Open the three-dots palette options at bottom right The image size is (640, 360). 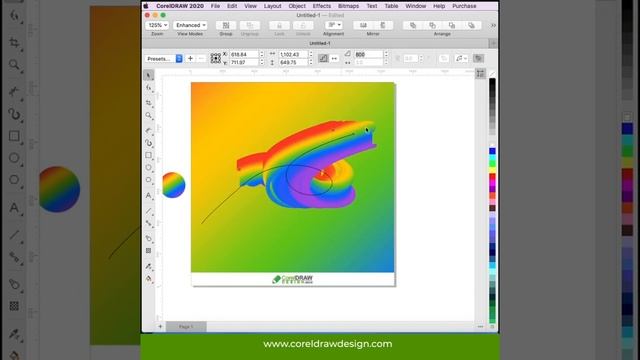pos(480,327)
